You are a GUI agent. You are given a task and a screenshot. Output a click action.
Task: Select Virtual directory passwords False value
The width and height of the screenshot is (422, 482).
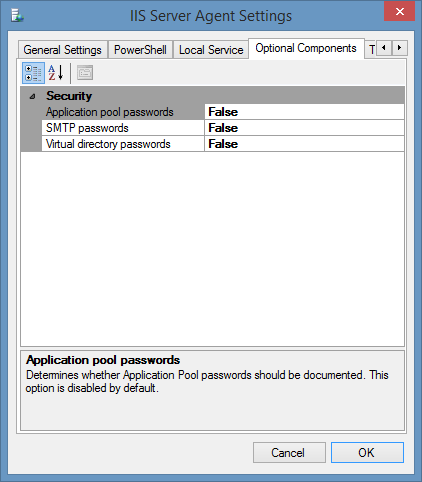pyautogui.click(x=304, y=144)
